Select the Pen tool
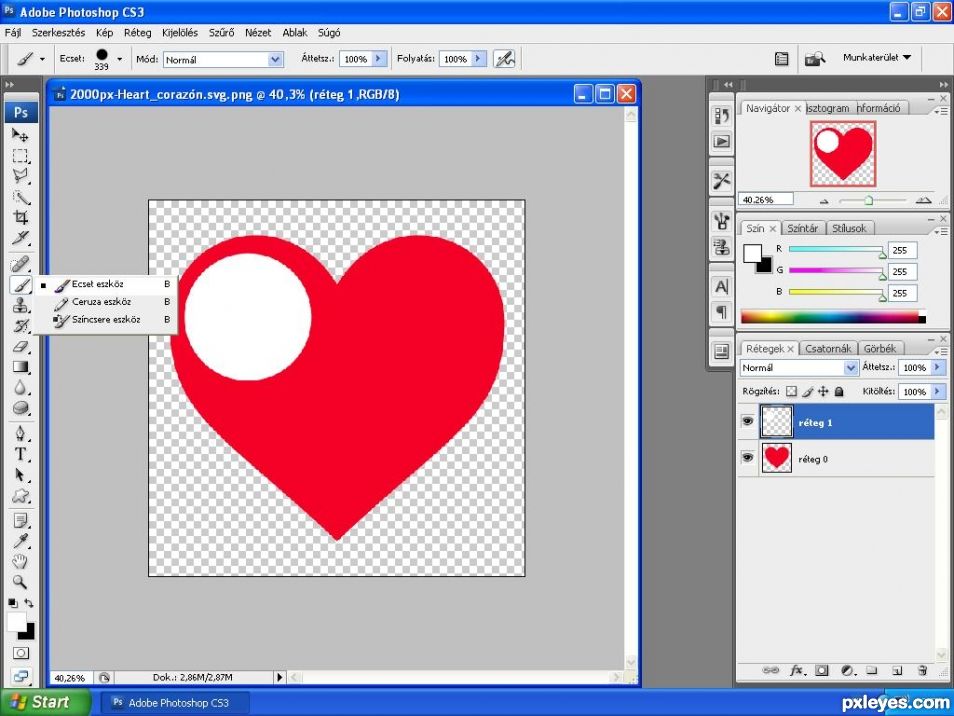Screen dimensions: 954x716 [x=20, y=433]
